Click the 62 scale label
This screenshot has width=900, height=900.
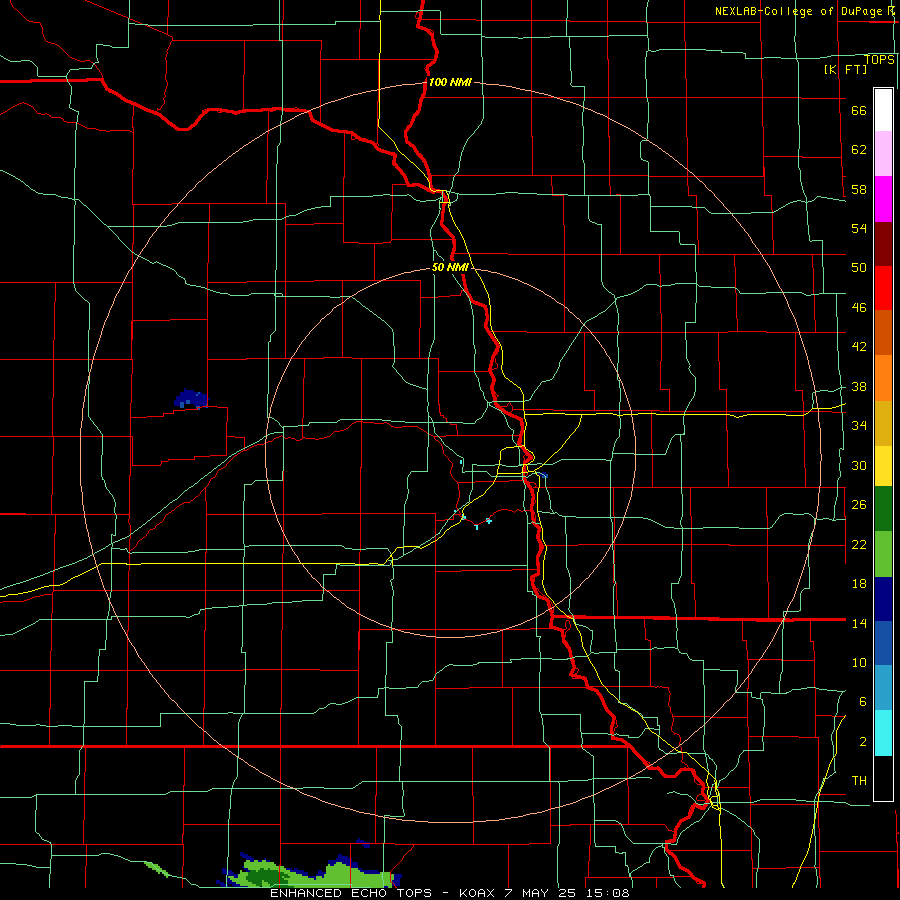point(859,150)
